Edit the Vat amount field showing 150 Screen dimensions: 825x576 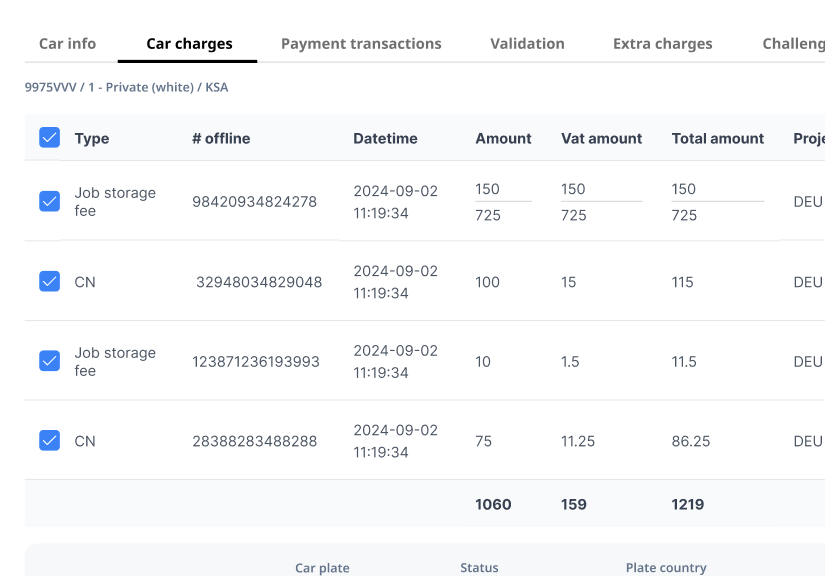[x=600, y=189]
